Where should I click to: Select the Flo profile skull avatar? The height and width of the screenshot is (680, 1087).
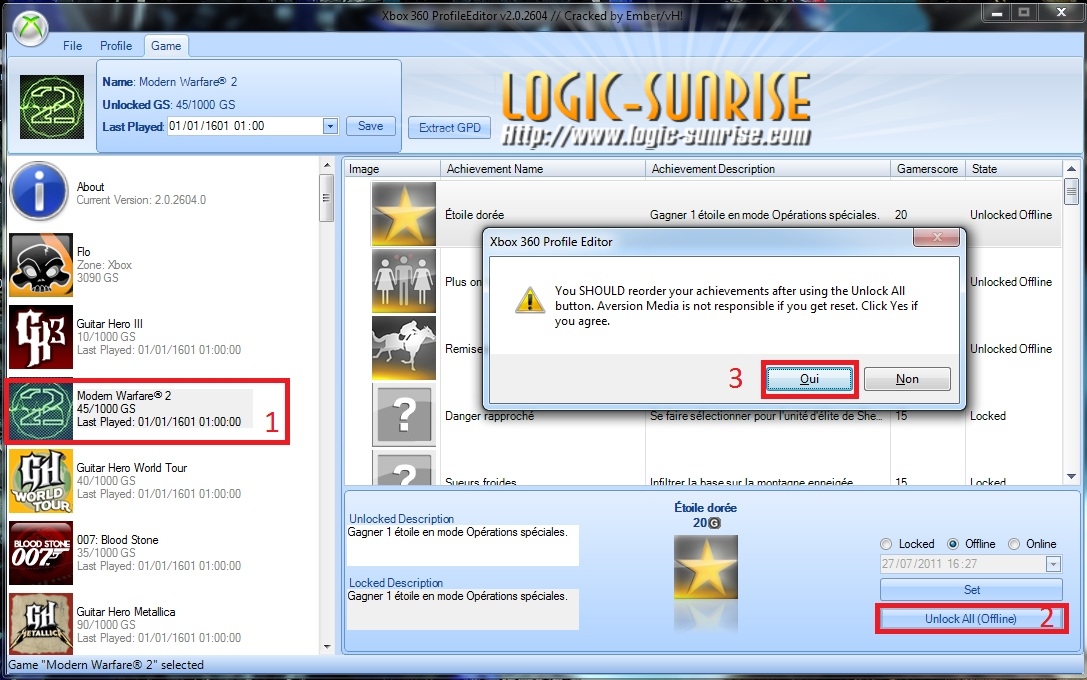click(x=41, y=265)
